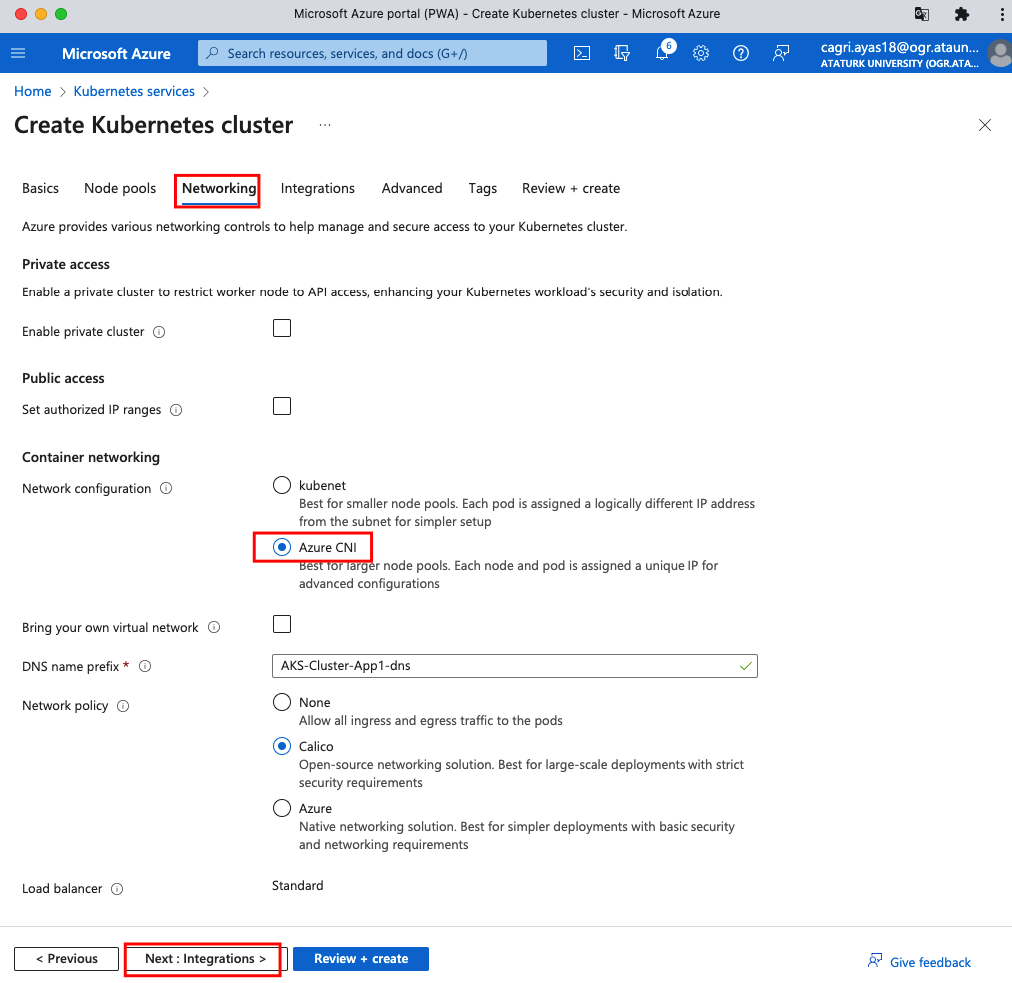This screenshot has height=983, width=1012.
Task: Open Kubernetes services breadcrumb link
Action: tap(134, 91)
